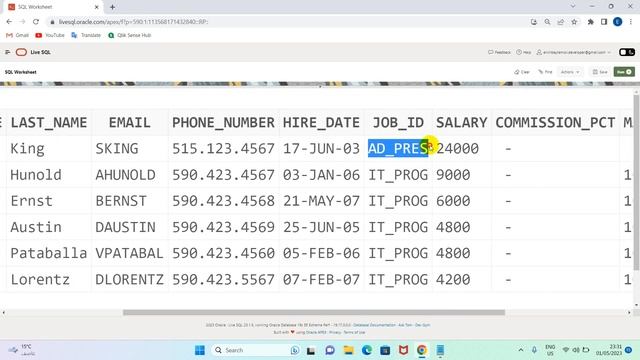The height and width of the screenshot is (360, 640).
Task: Click the Oracle logo next to Live SQL
Action: tap(21, 52)
